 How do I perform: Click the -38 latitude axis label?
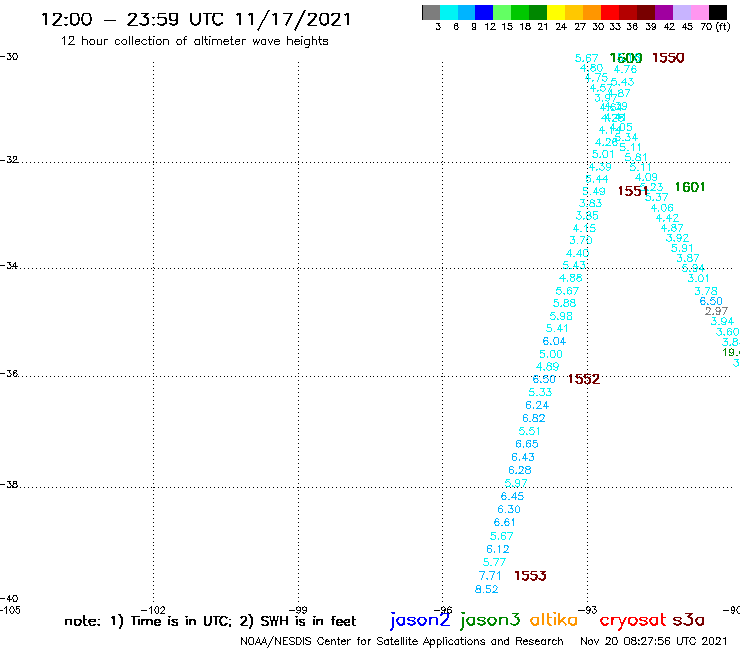[9, 485]
